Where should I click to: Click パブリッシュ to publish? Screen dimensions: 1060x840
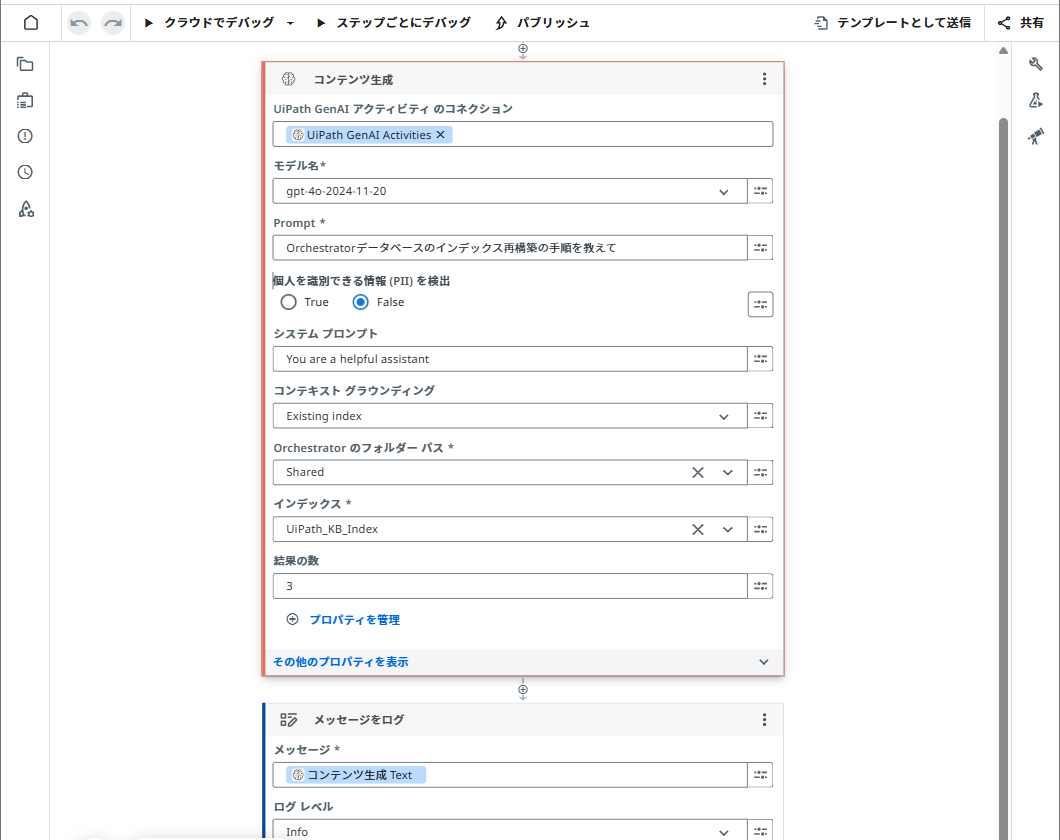pyautogui.click(x=542, y=23)
